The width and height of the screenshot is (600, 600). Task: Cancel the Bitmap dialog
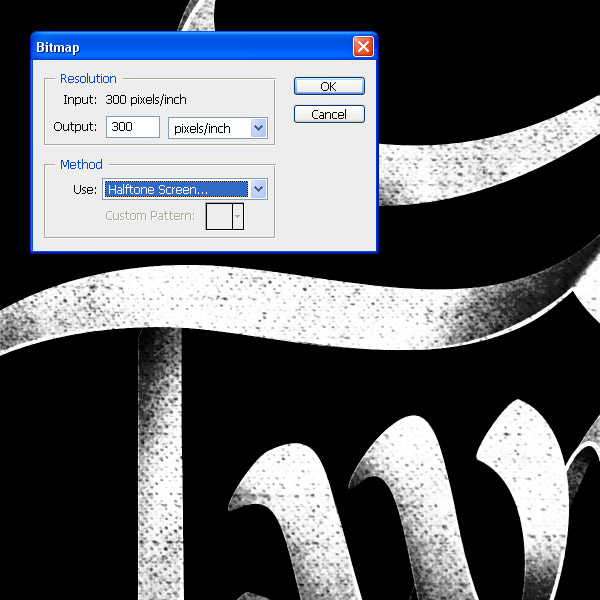coord(329,114)
